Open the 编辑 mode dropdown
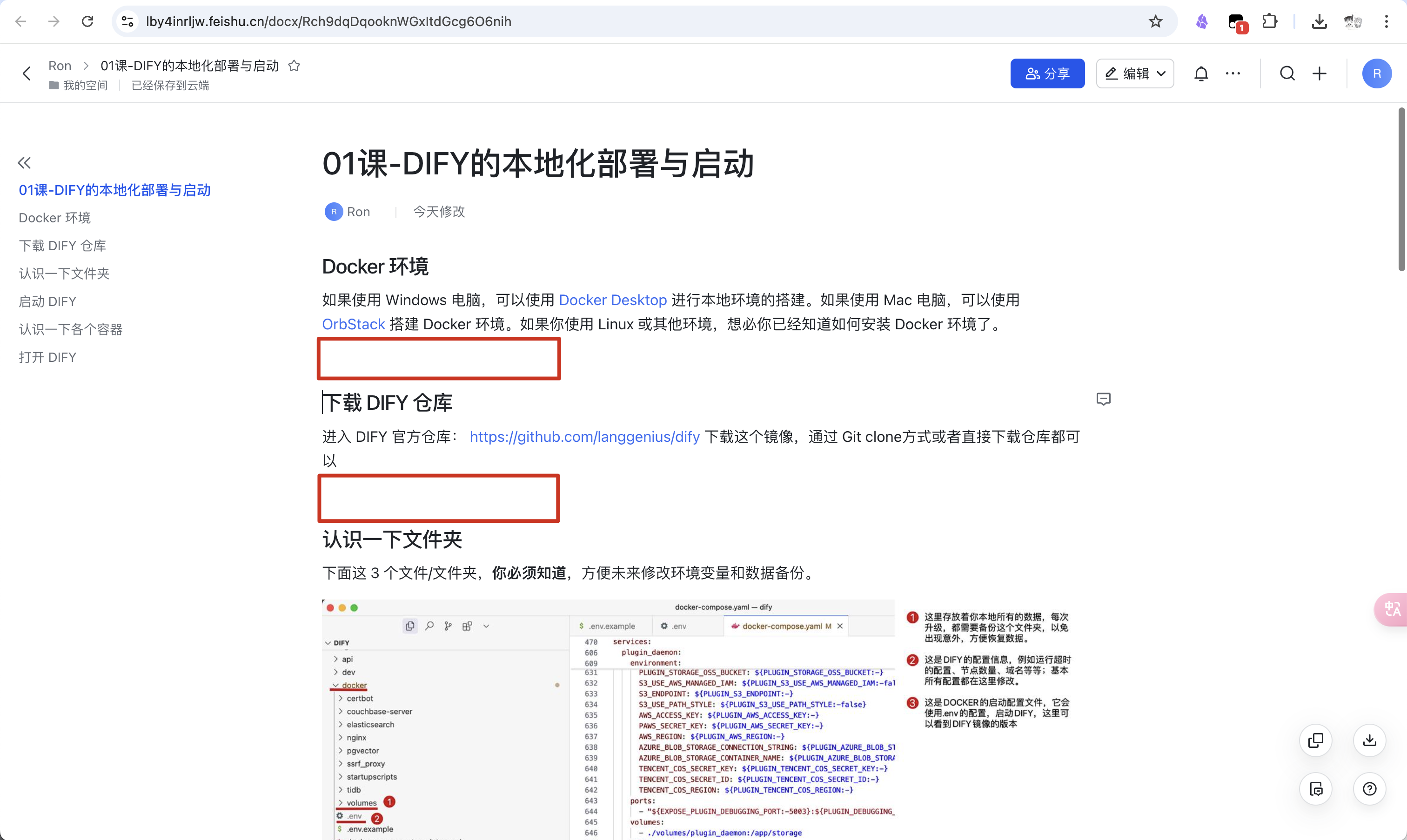Image resolution: width=1407 pixels, height=840 pixels. [x=1135, y=73]
